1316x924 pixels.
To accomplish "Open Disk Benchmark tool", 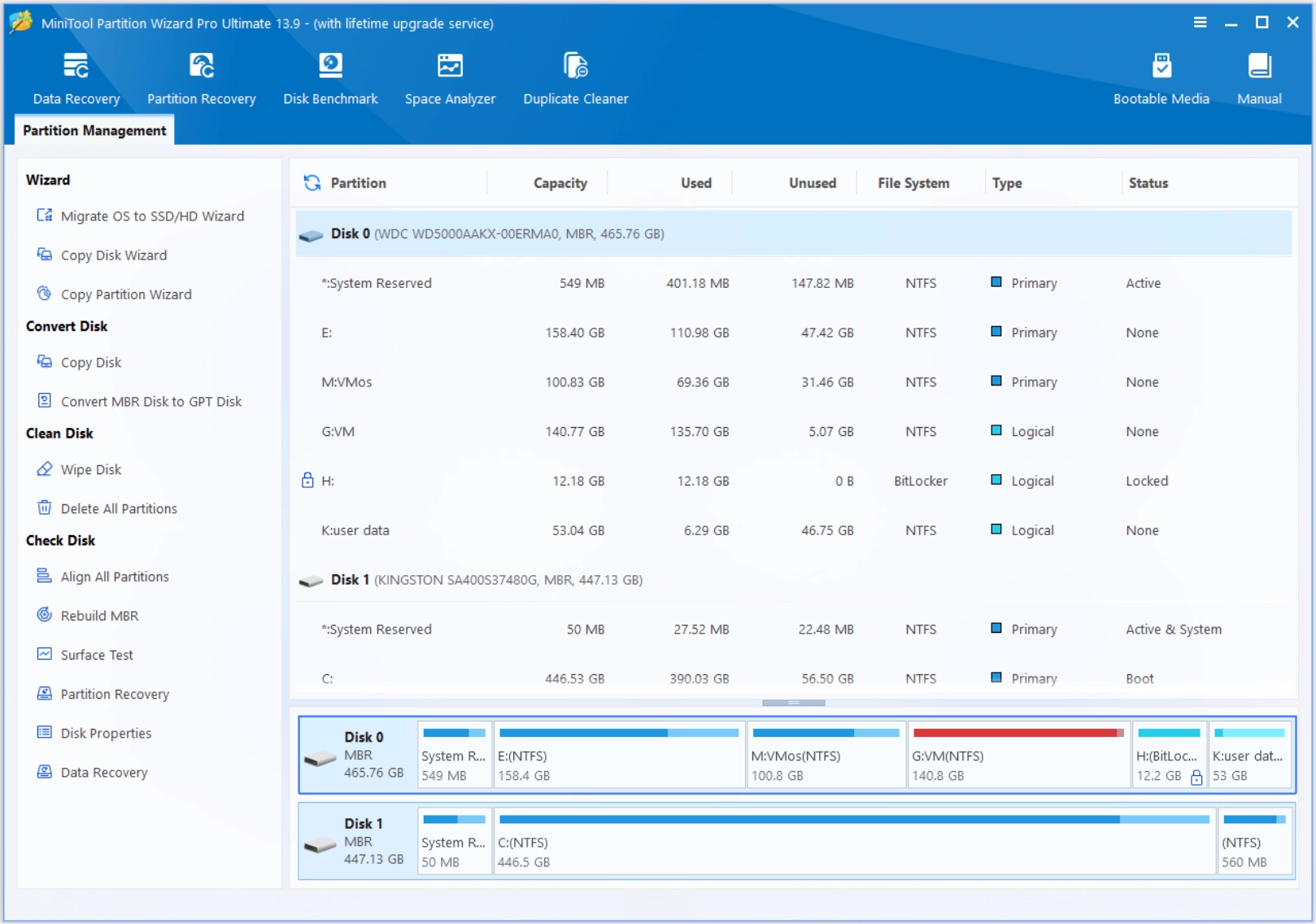I will [x=330, y=78].
